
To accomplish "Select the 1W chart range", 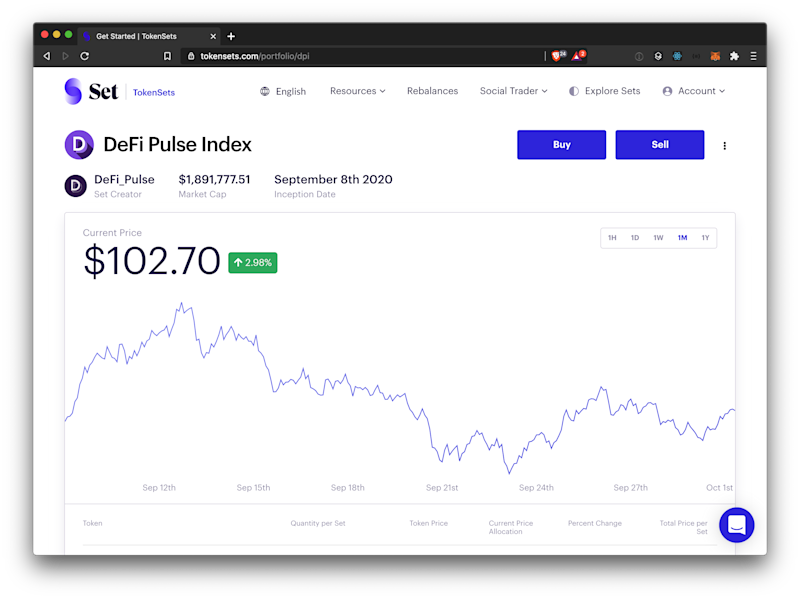I will click(x=658, y=238).
